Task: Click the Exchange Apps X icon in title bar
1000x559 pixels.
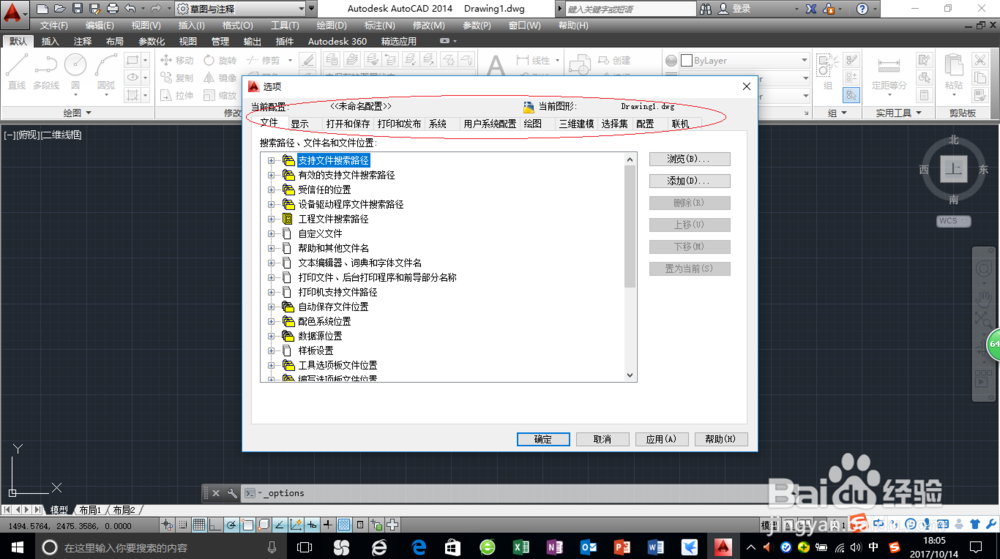Action: coord(811,9)
